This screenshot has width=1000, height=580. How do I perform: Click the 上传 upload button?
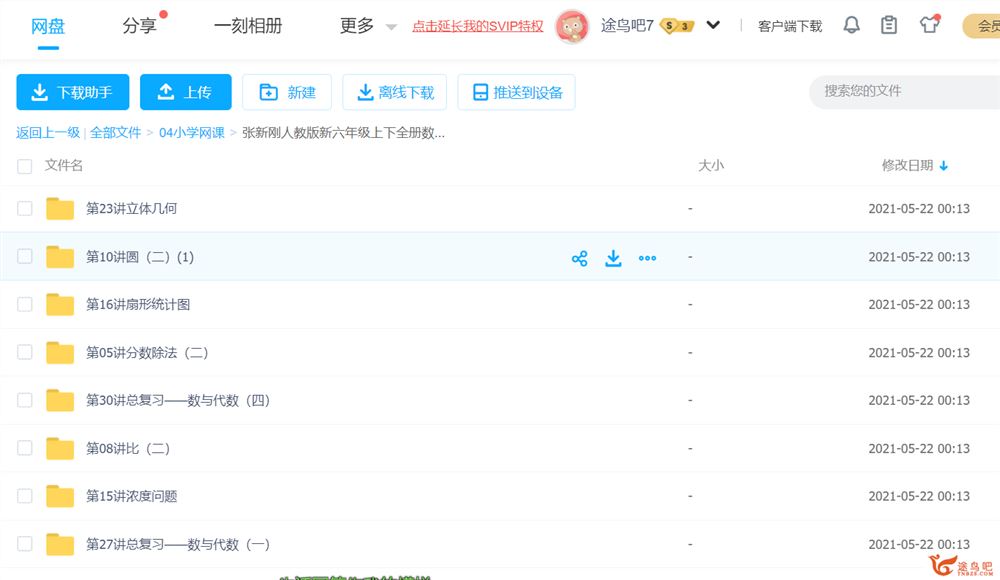point(186,92)
